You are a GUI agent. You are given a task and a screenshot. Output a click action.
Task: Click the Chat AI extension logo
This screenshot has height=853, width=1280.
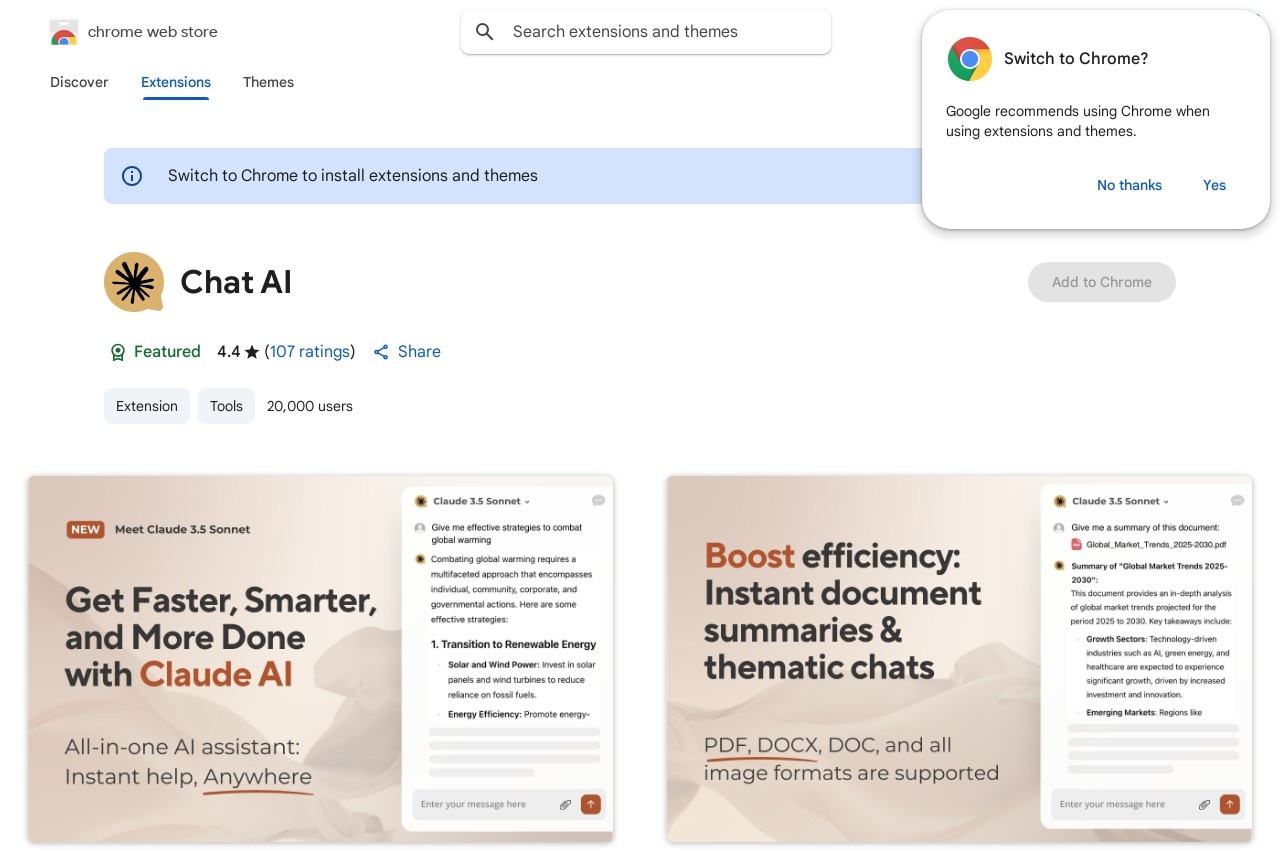coord(134,282)
